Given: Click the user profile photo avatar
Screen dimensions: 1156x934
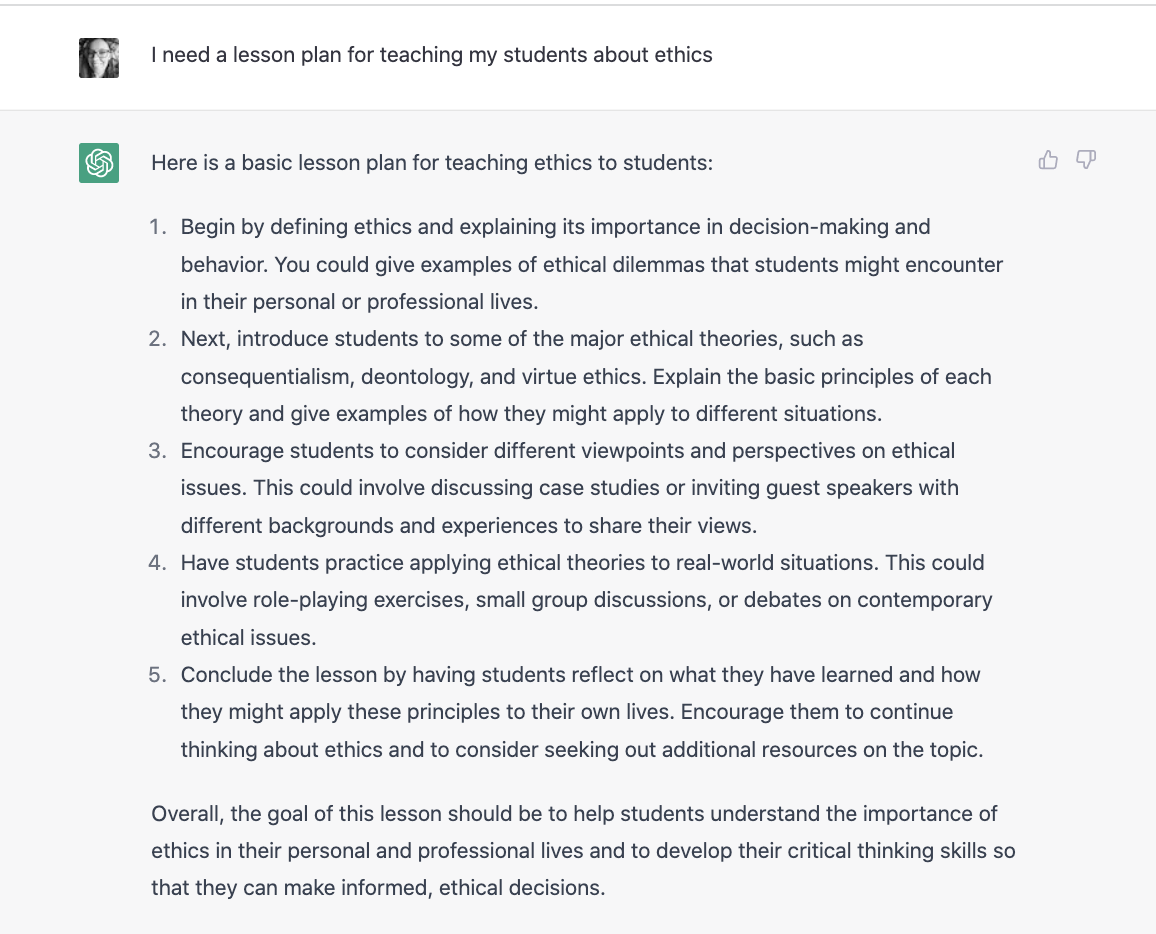Looking at the screenshot, I should click(x=99, y=58).
